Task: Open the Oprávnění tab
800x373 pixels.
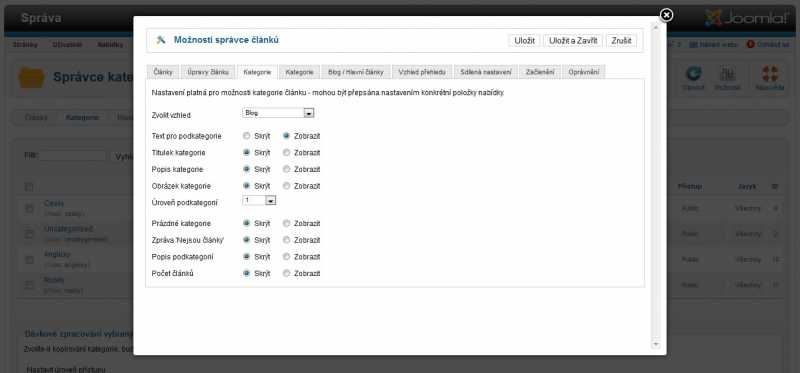Action: [x=584, y=72]
